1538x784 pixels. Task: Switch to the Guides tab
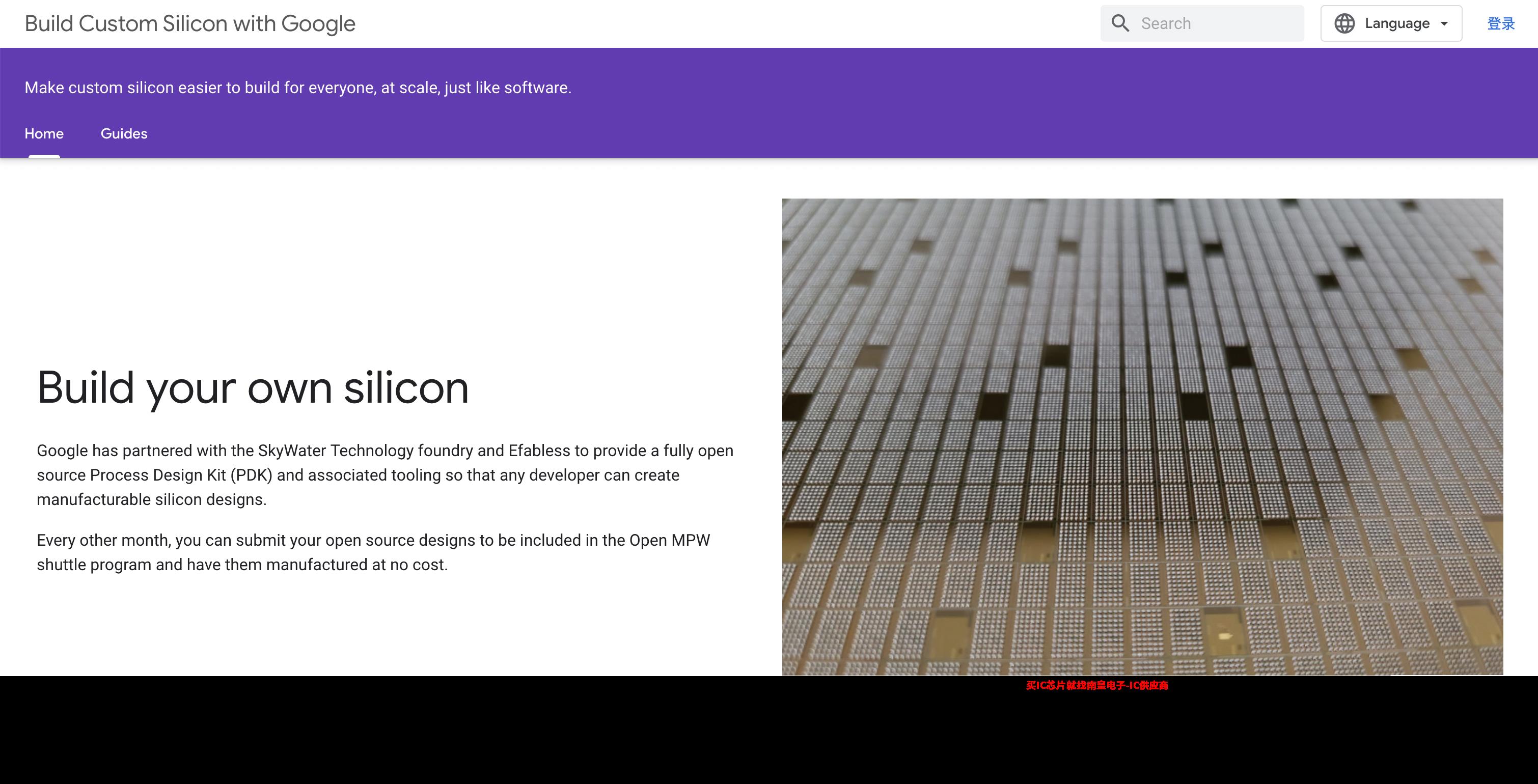[x=124, y=134]
